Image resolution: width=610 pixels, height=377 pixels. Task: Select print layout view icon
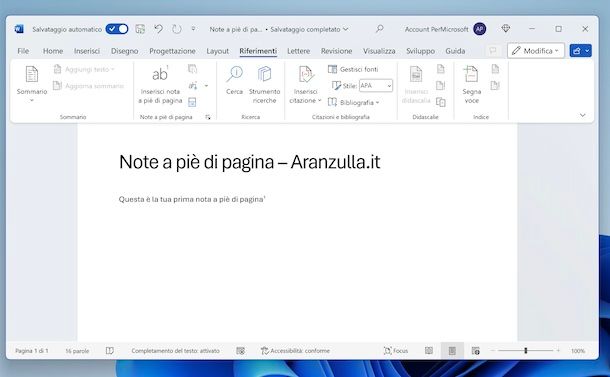pos(452,351)
